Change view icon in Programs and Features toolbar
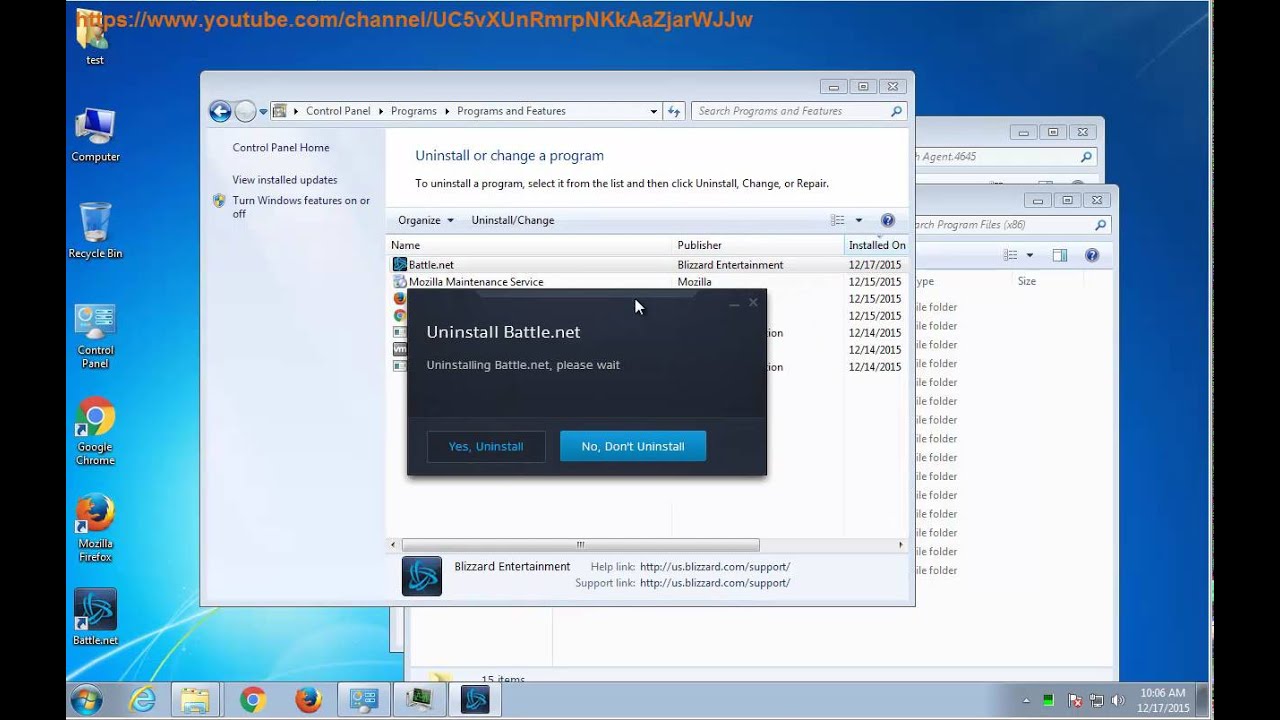 pos(838,220)
